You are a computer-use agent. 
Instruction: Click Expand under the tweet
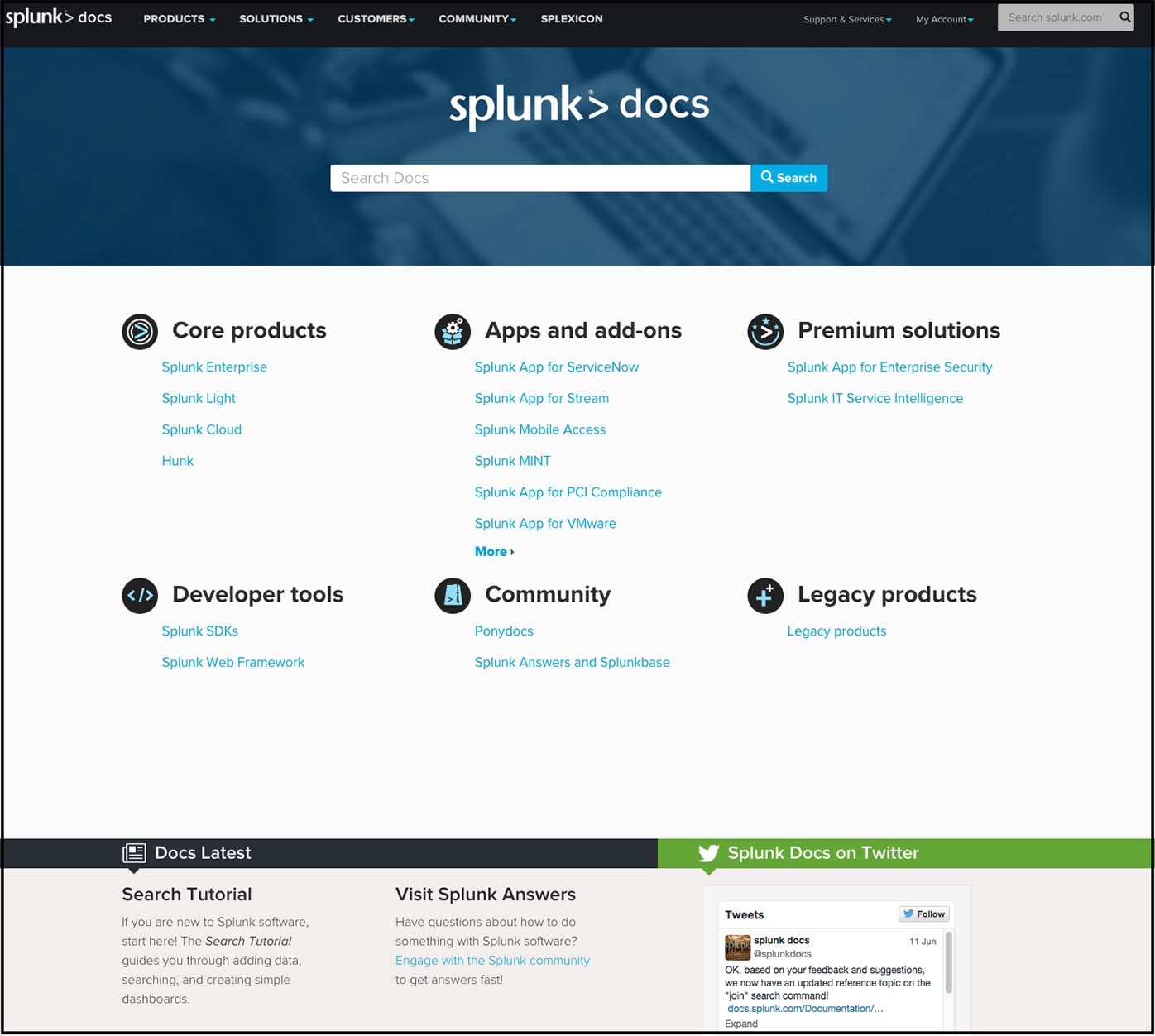tap(741, 1024)
